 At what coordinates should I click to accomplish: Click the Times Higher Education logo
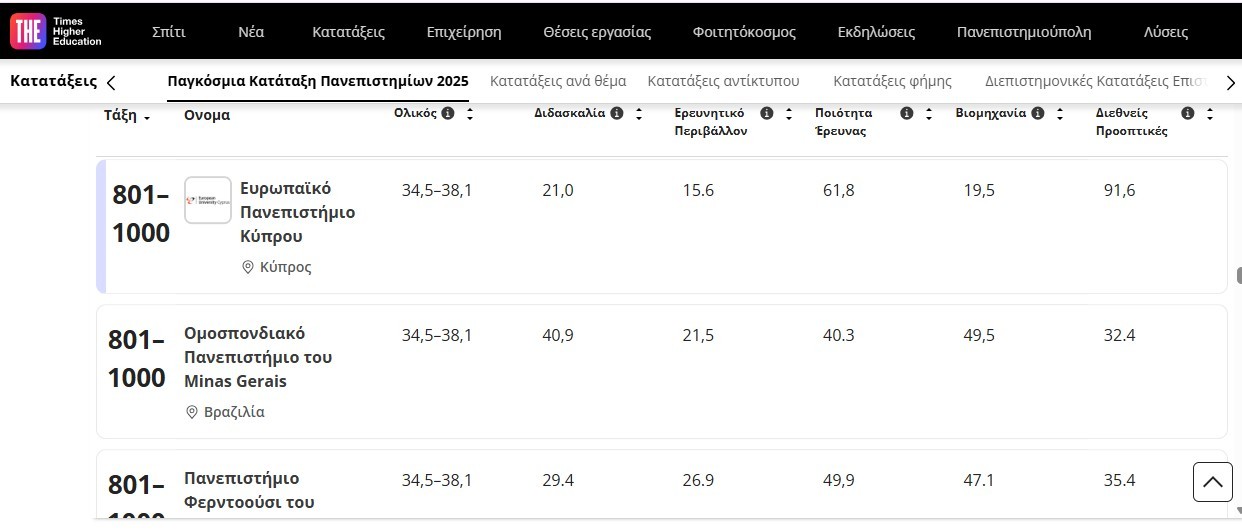pyautogui.click(x=56, y=31)
